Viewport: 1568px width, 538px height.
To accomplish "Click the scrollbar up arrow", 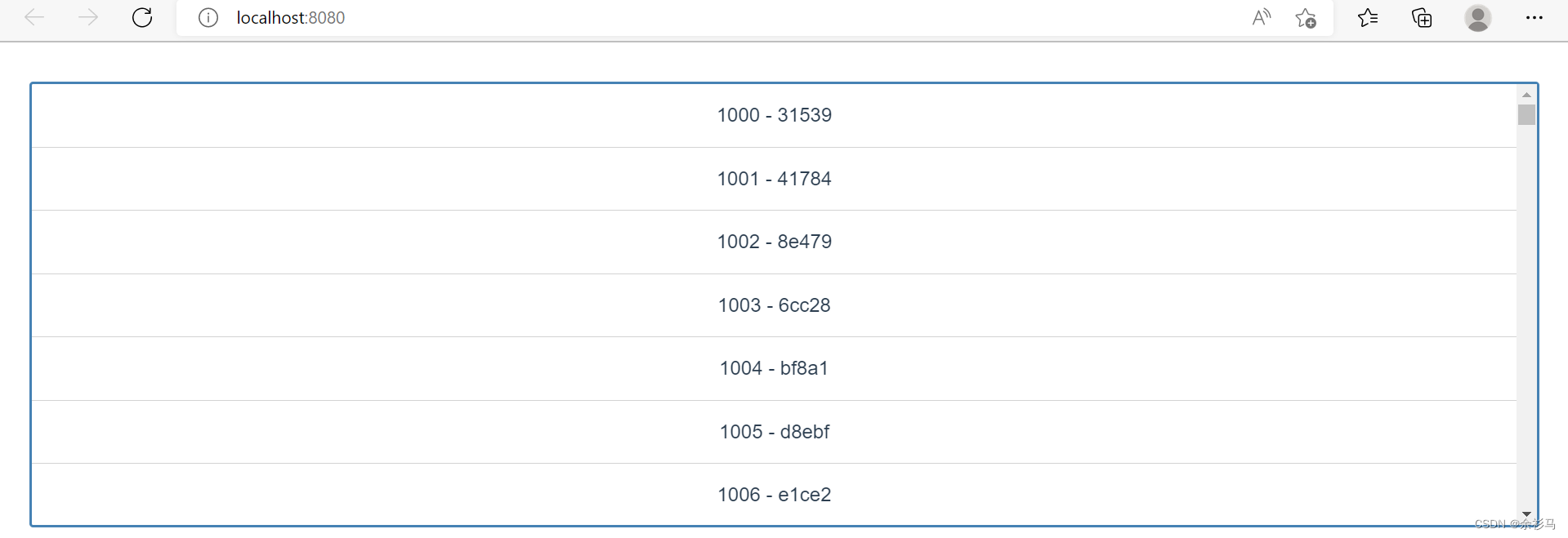I will tap(1526, 94).
